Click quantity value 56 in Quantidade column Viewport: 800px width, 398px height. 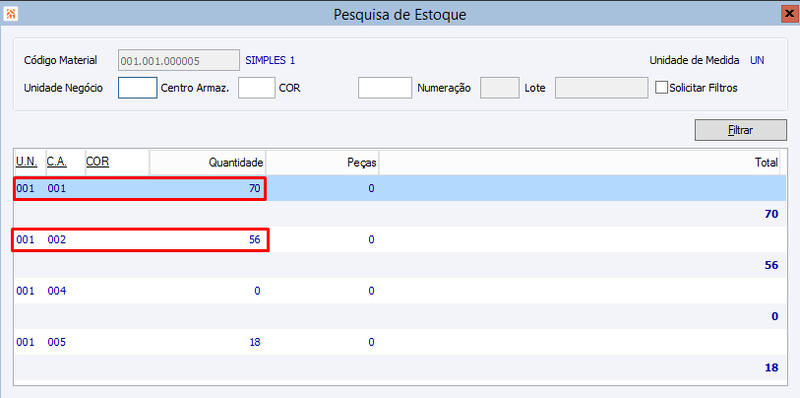255,239
